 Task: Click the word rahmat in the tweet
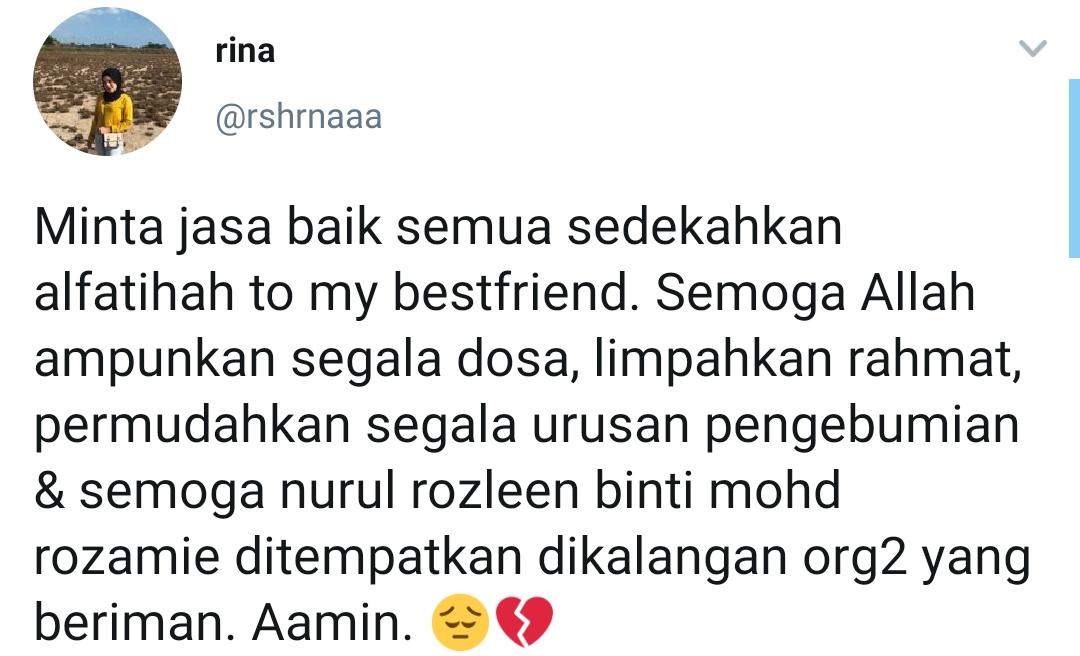click(x=933, y=360)
